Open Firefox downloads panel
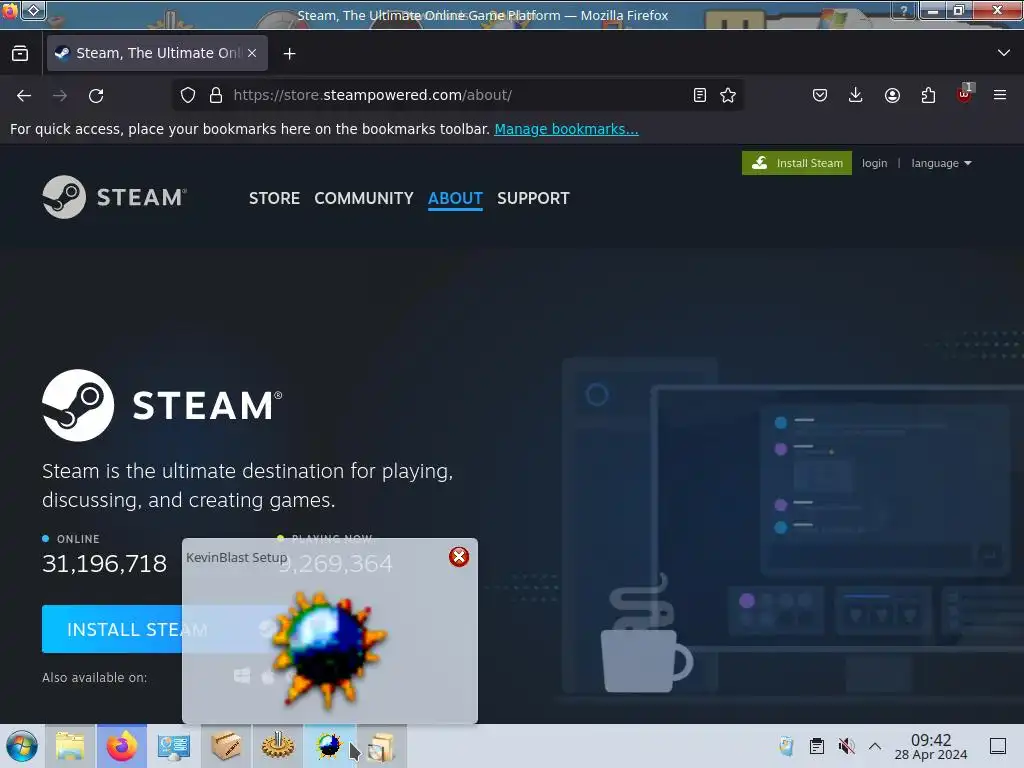1024x768 pixels. pos(856,95)
